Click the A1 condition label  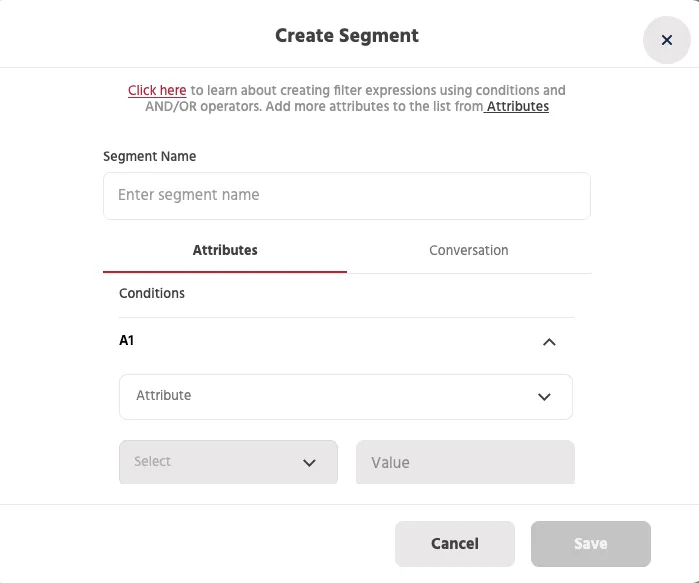(x=127, y=341)
